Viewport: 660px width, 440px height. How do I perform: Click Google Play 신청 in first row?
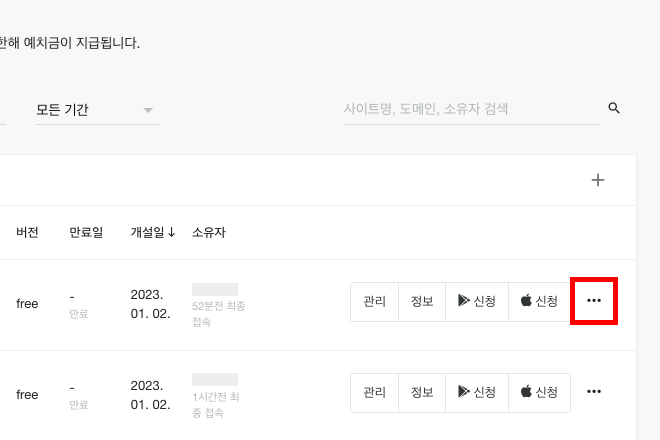477,302
